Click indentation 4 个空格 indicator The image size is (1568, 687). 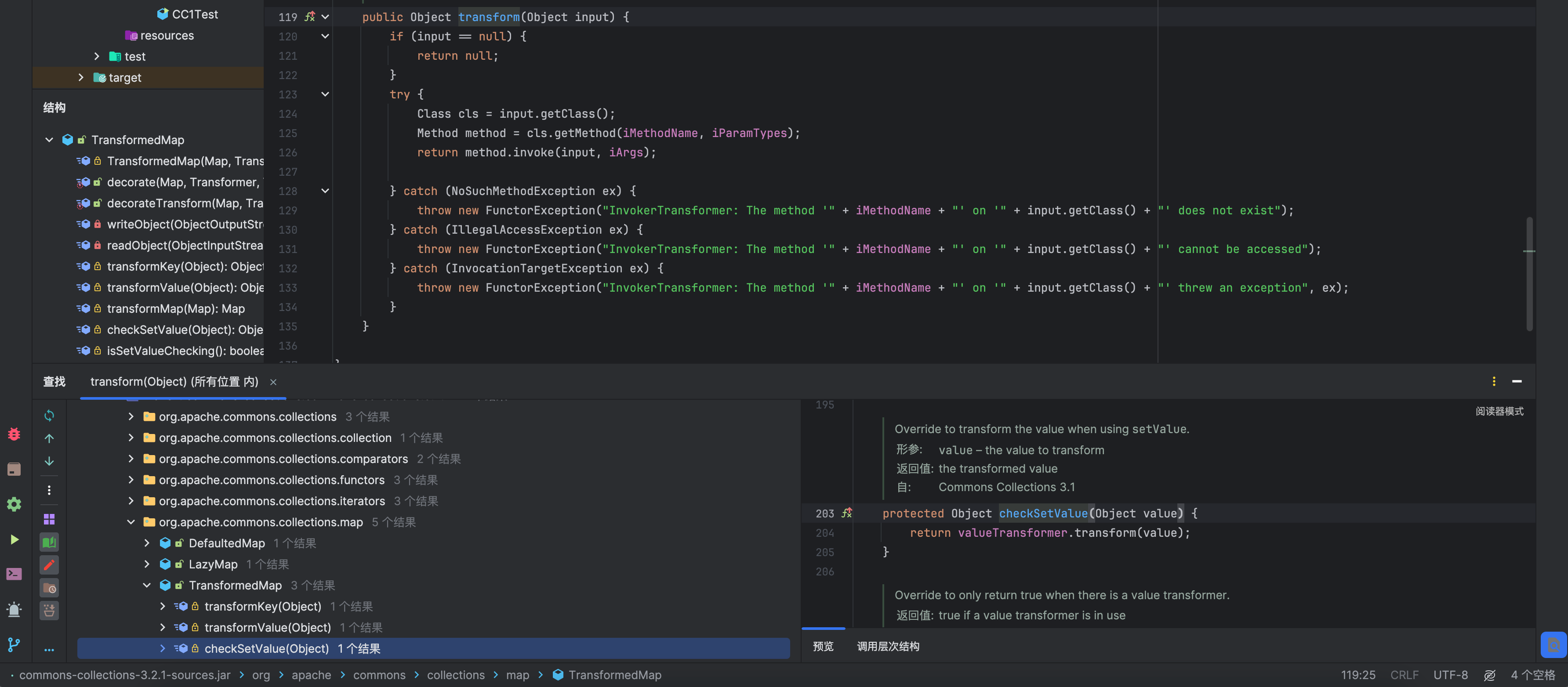[x=1533, y=676]
